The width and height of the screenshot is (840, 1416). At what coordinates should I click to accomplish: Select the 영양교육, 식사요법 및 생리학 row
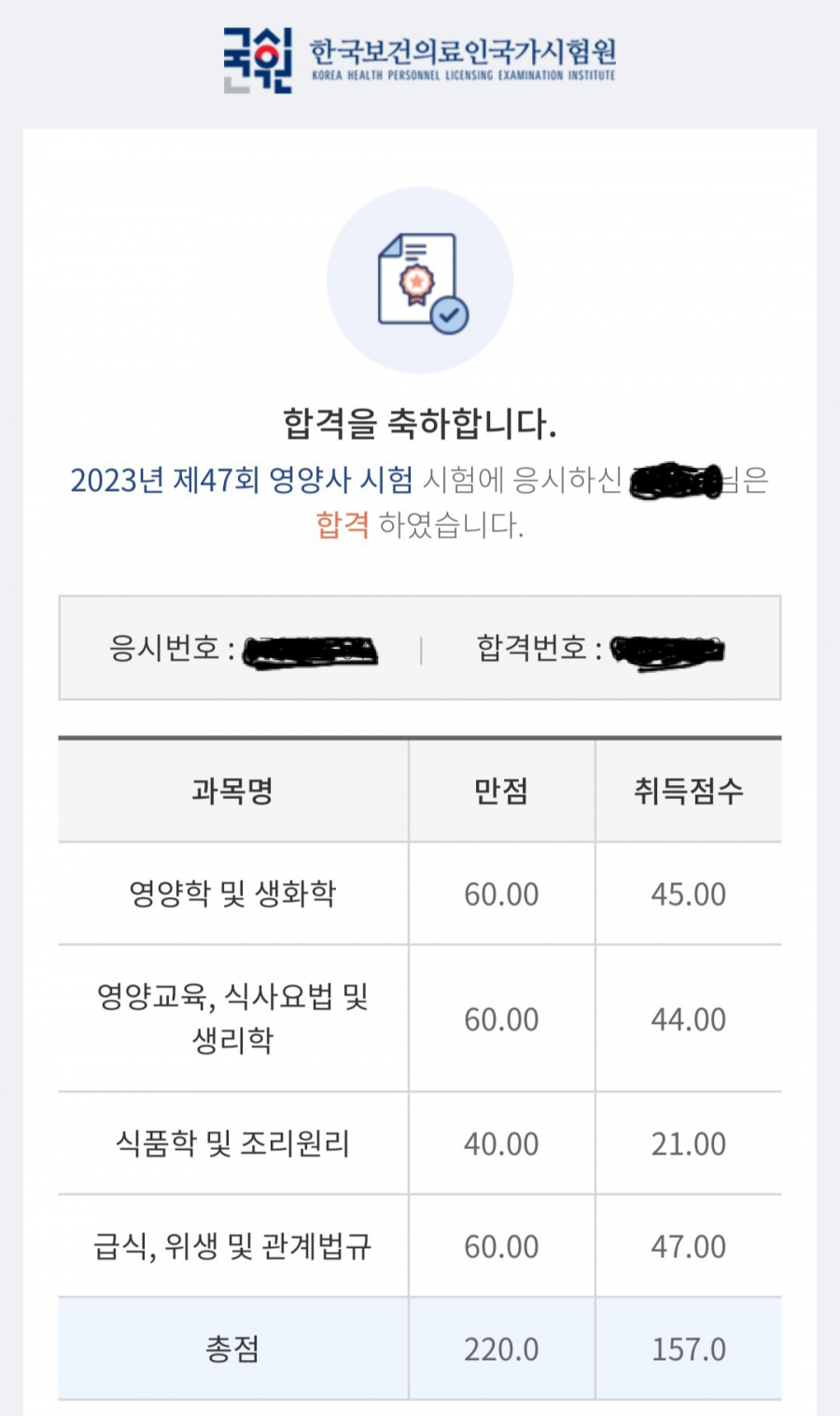pyautogui.click(x=232, y=1018)
